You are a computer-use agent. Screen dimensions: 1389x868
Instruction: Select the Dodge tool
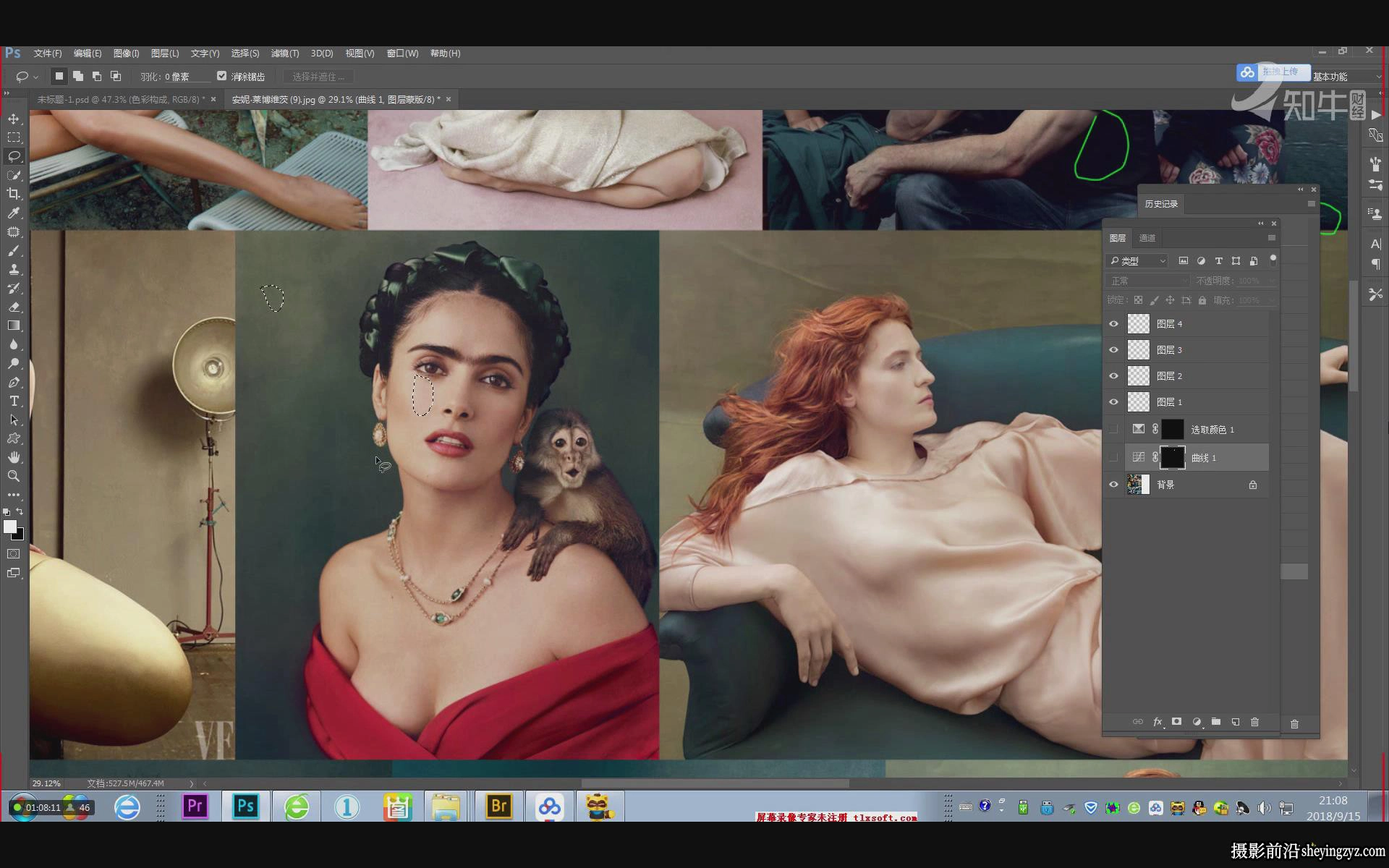pos(14,363)
